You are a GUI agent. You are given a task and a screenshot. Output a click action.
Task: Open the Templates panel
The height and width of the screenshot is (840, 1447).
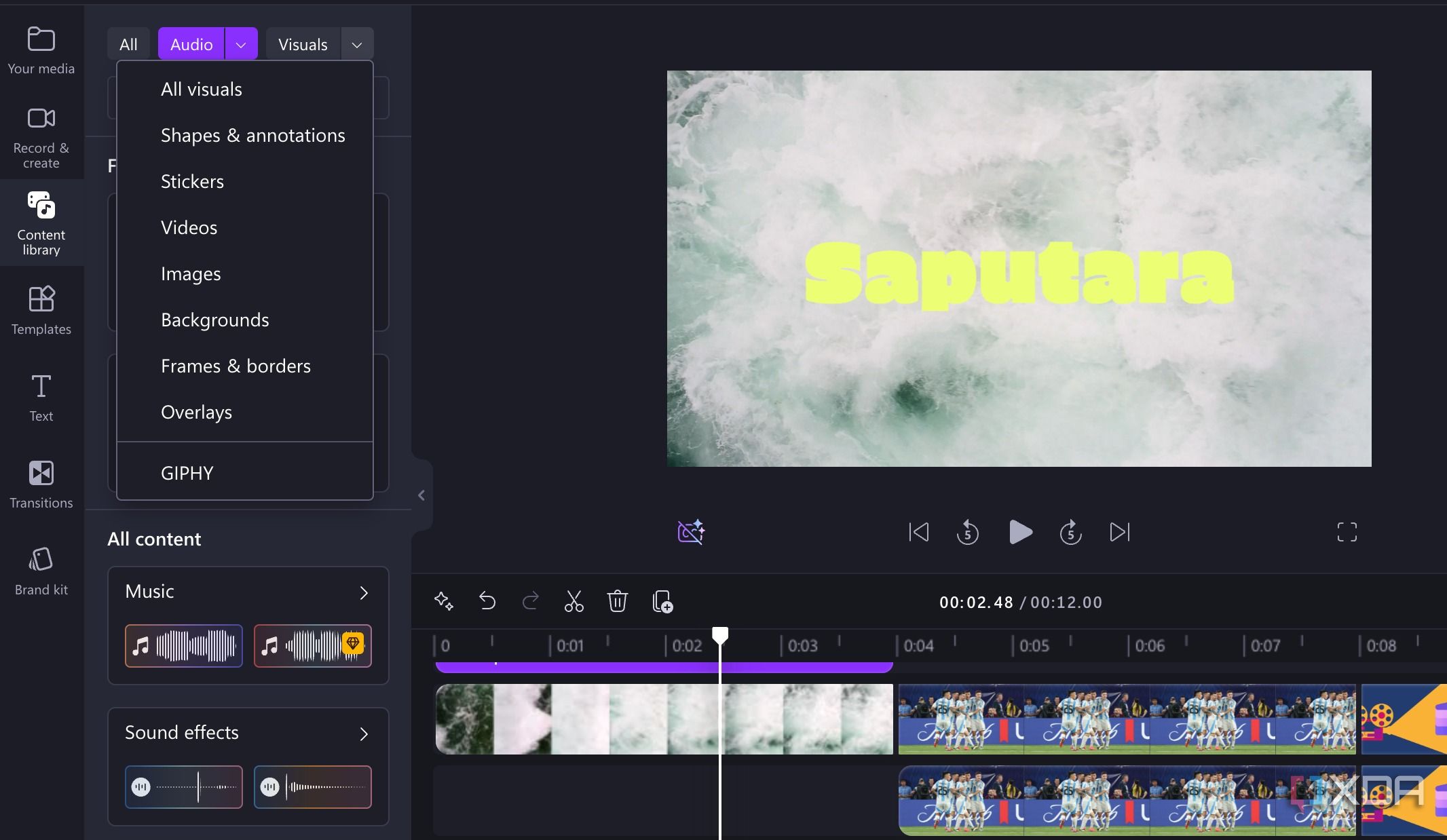pyautogui.click(x=41, y=311)
